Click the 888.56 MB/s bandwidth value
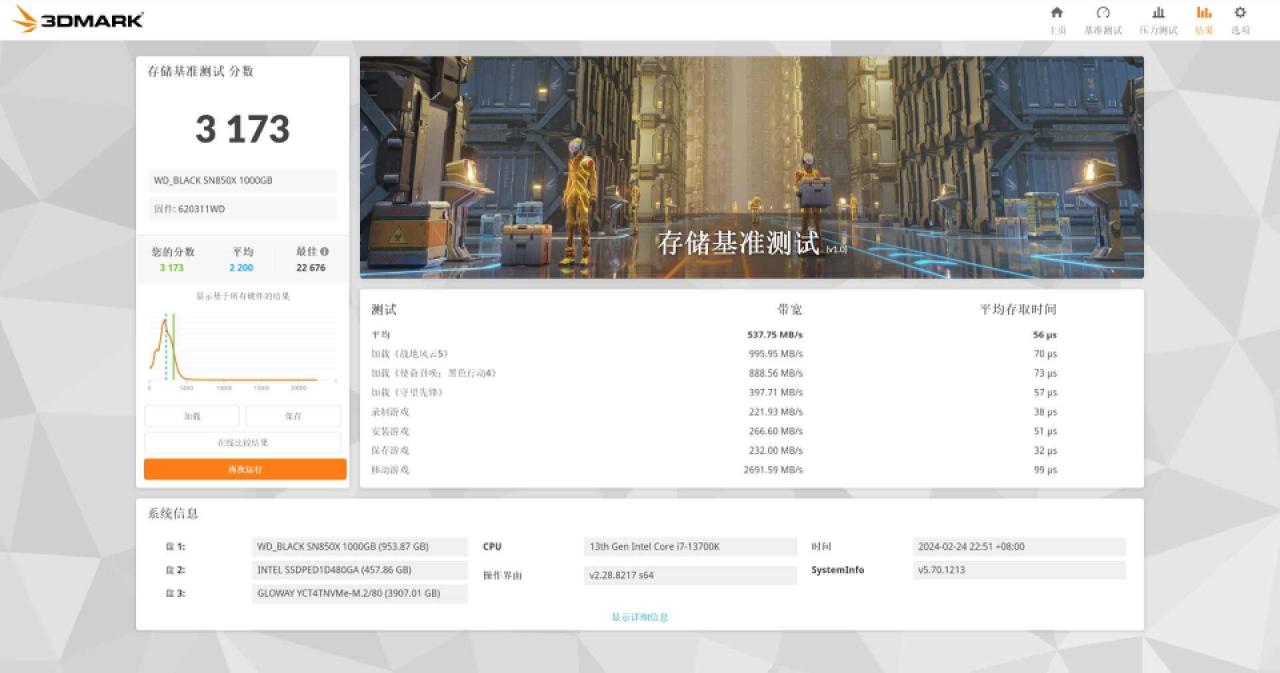1280x673 pixels. (x=775, y=373)
